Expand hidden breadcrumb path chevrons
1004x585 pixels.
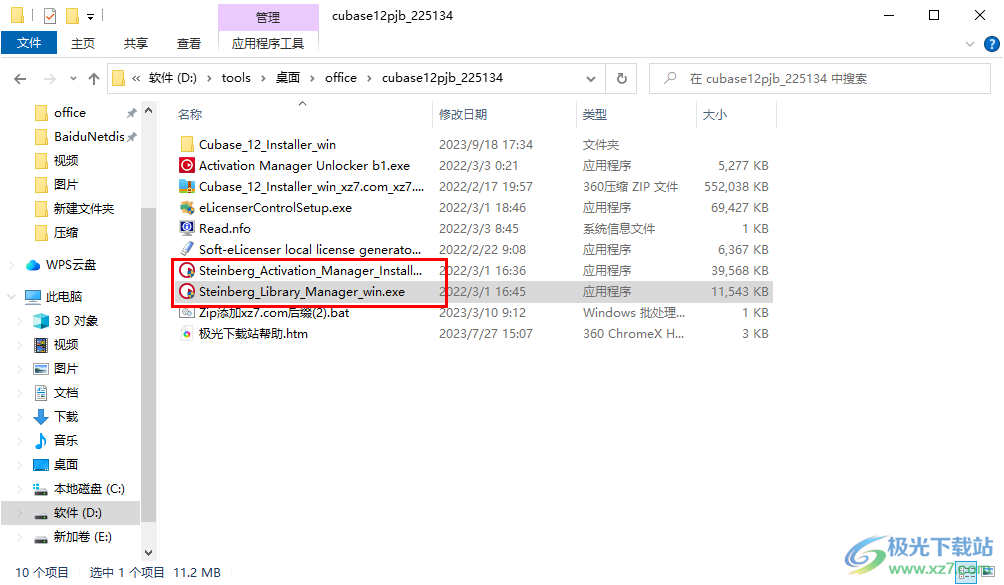pos(136,78)
